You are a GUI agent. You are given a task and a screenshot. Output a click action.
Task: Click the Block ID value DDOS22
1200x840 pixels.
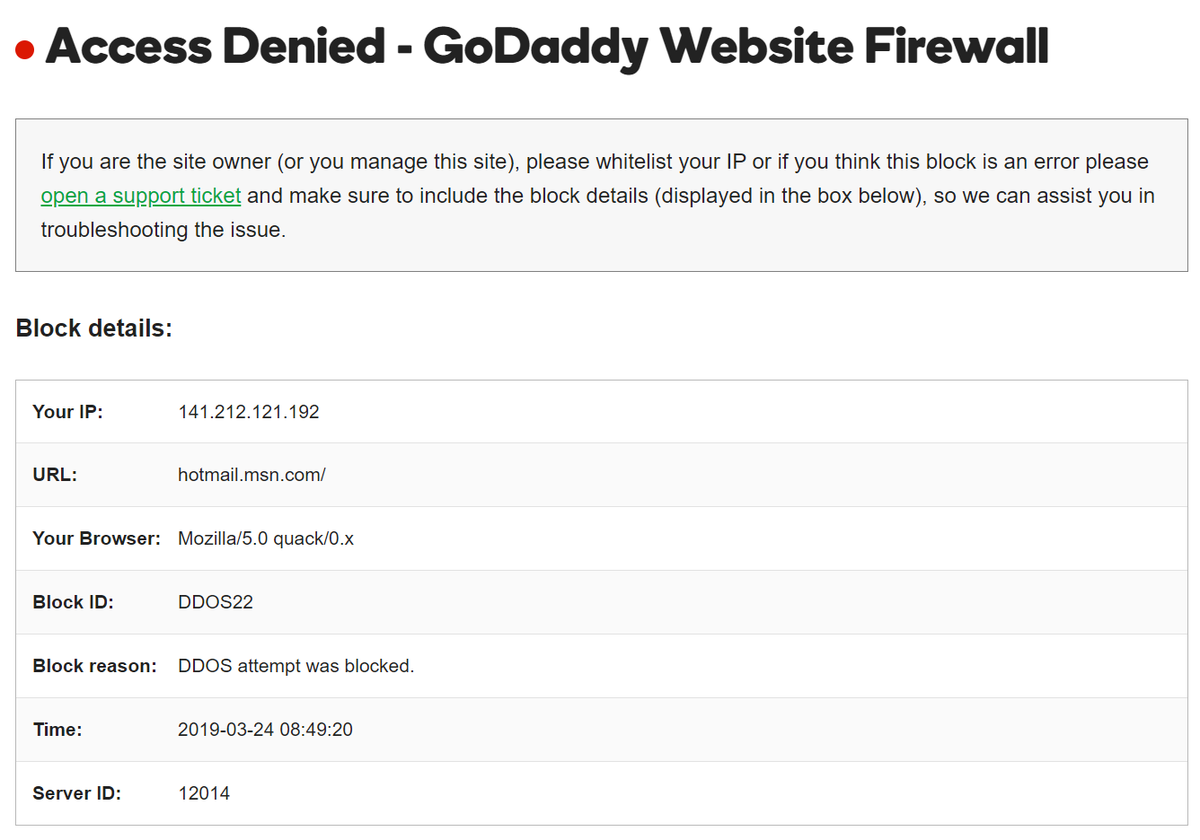coord(215,603)
